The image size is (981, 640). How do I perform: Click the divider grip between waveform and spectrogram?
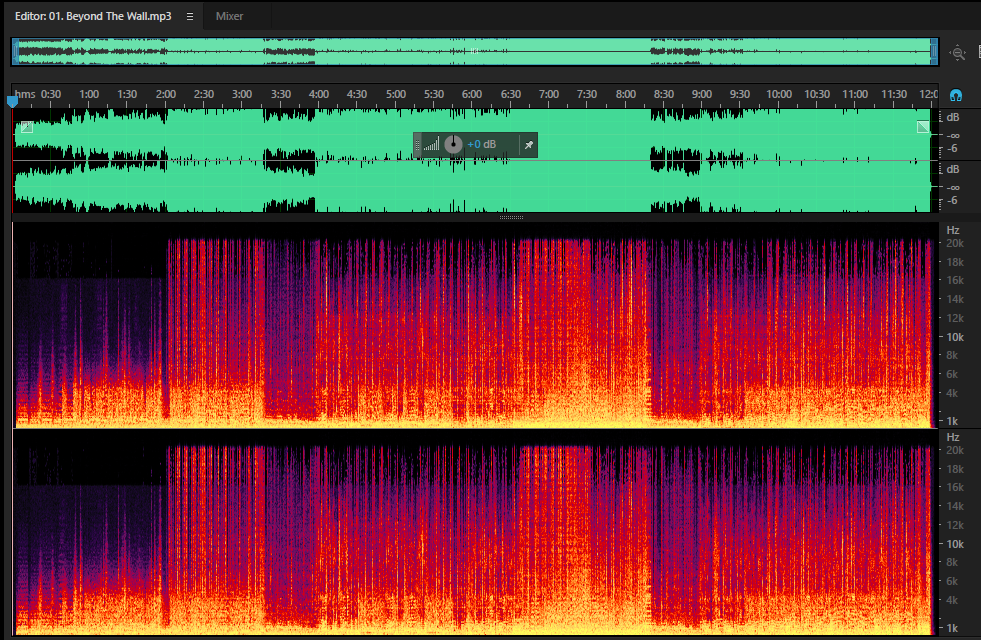(511, 217)
